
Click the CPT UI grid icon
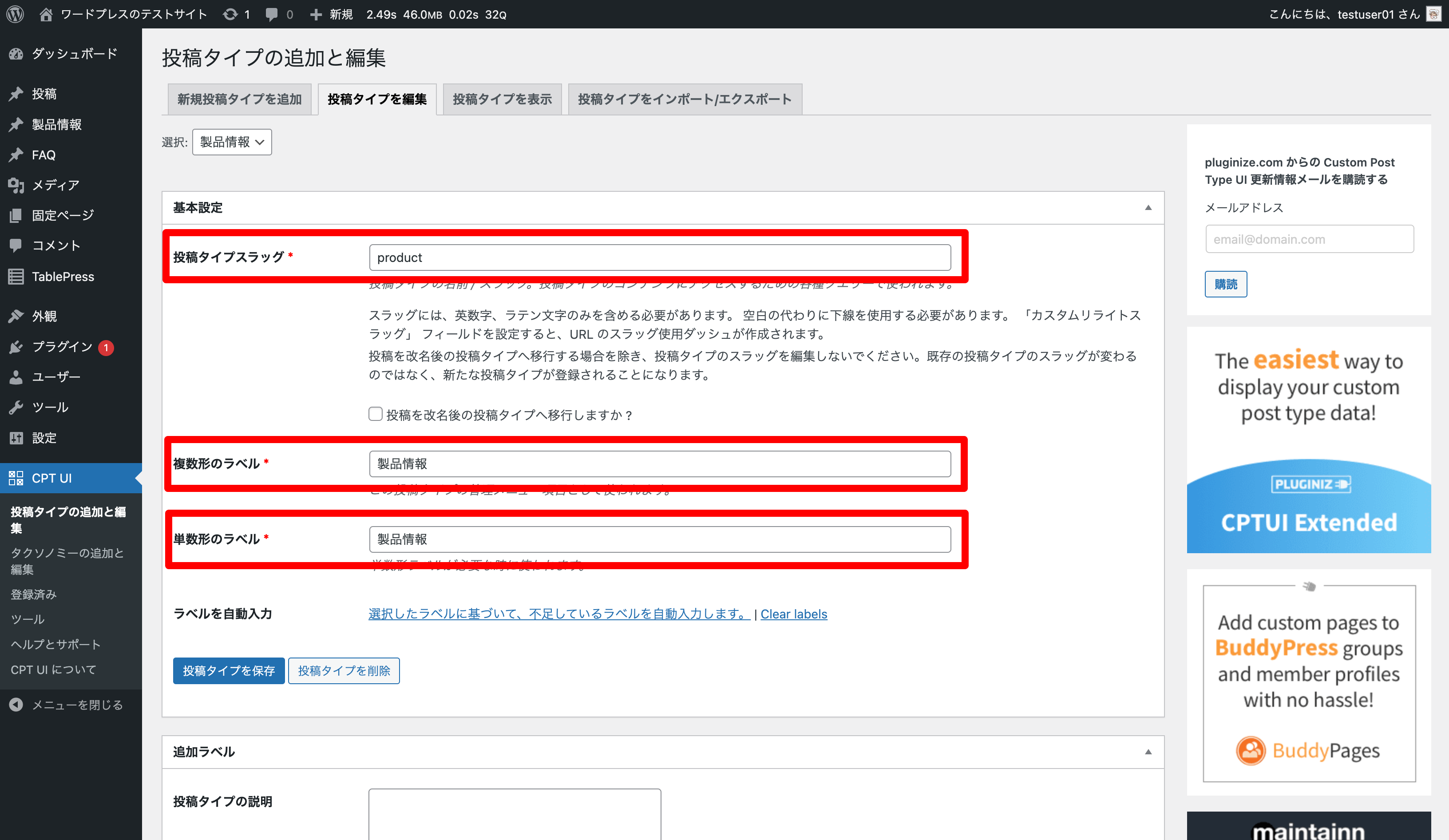tap(16, 478)
